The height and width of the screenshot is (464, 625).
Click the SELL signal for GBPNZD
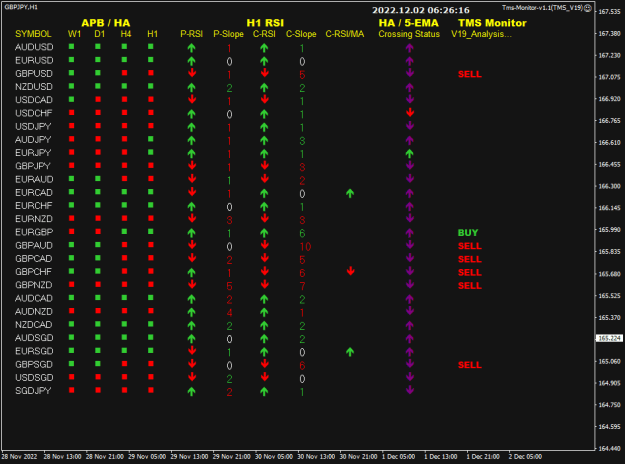(470, 285)
